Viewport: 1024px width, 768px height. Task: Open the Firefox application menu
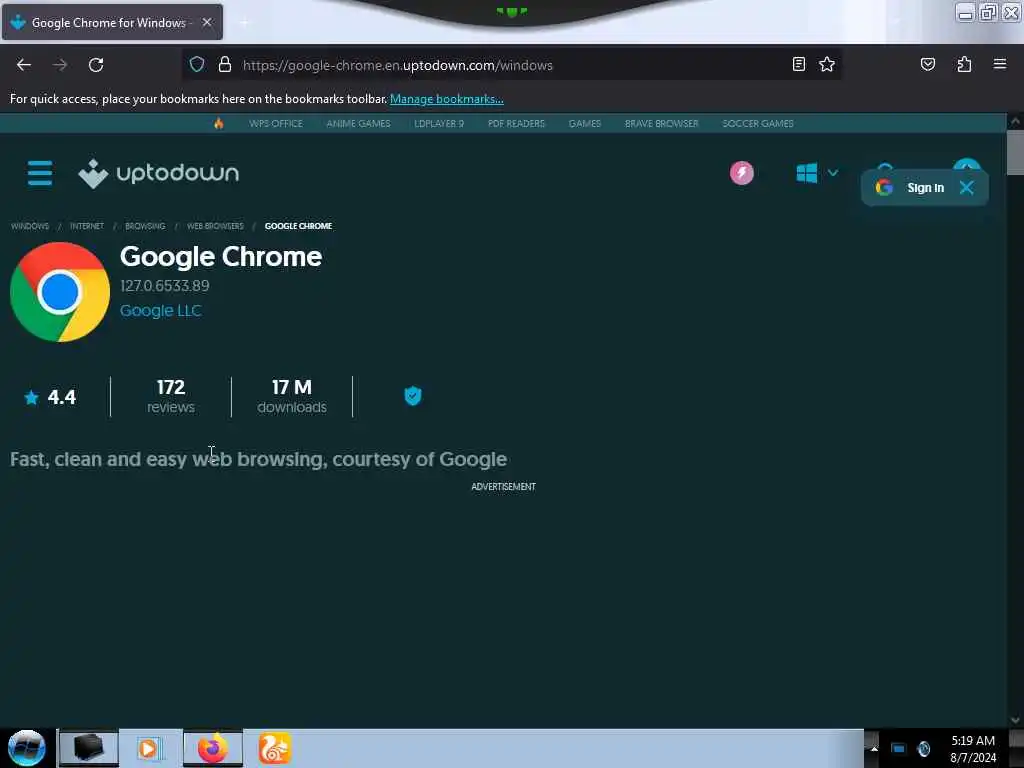999,64
